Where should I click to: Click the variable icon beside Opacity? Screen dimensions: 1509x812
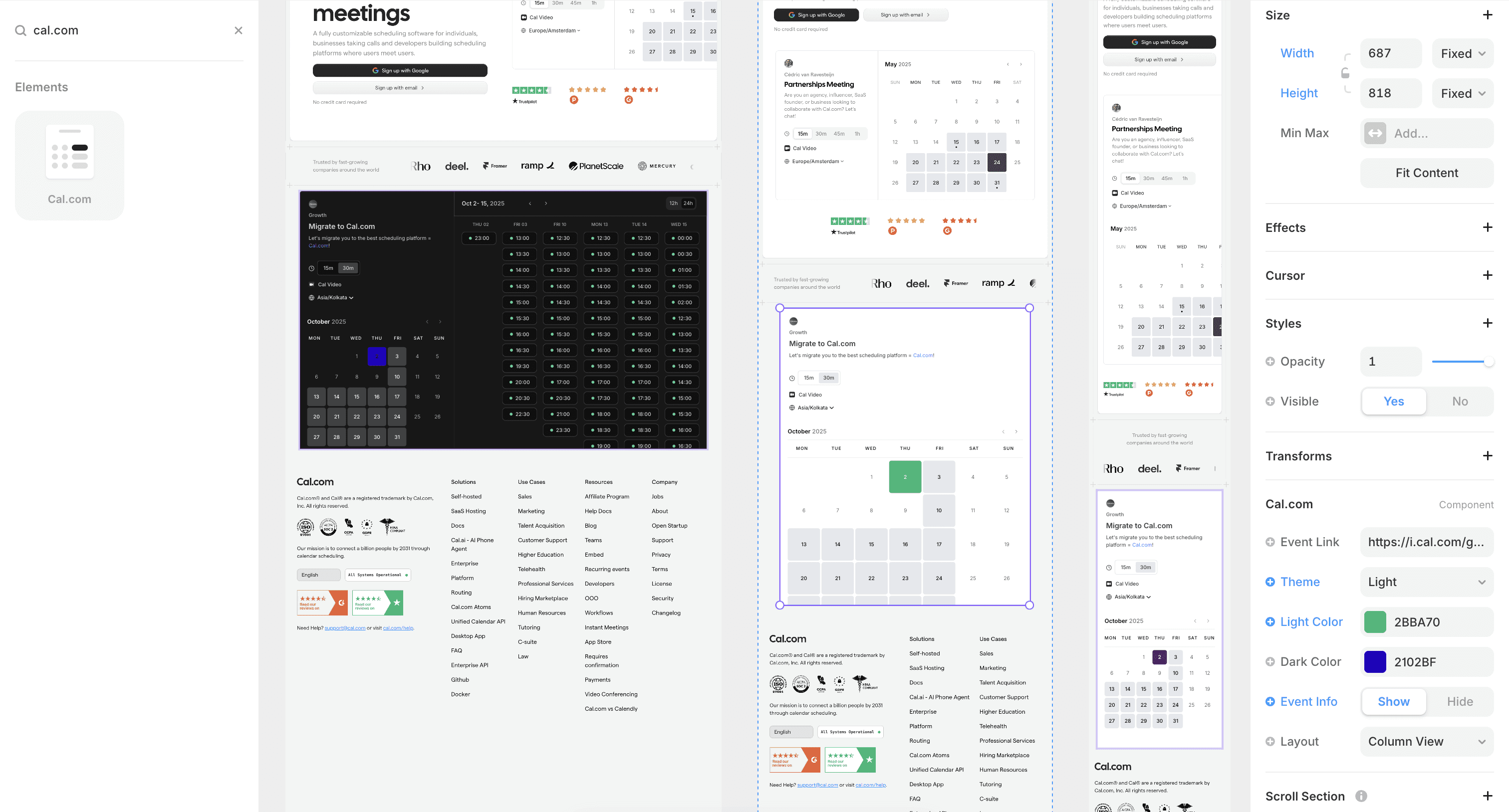(x=1270, y=361)
